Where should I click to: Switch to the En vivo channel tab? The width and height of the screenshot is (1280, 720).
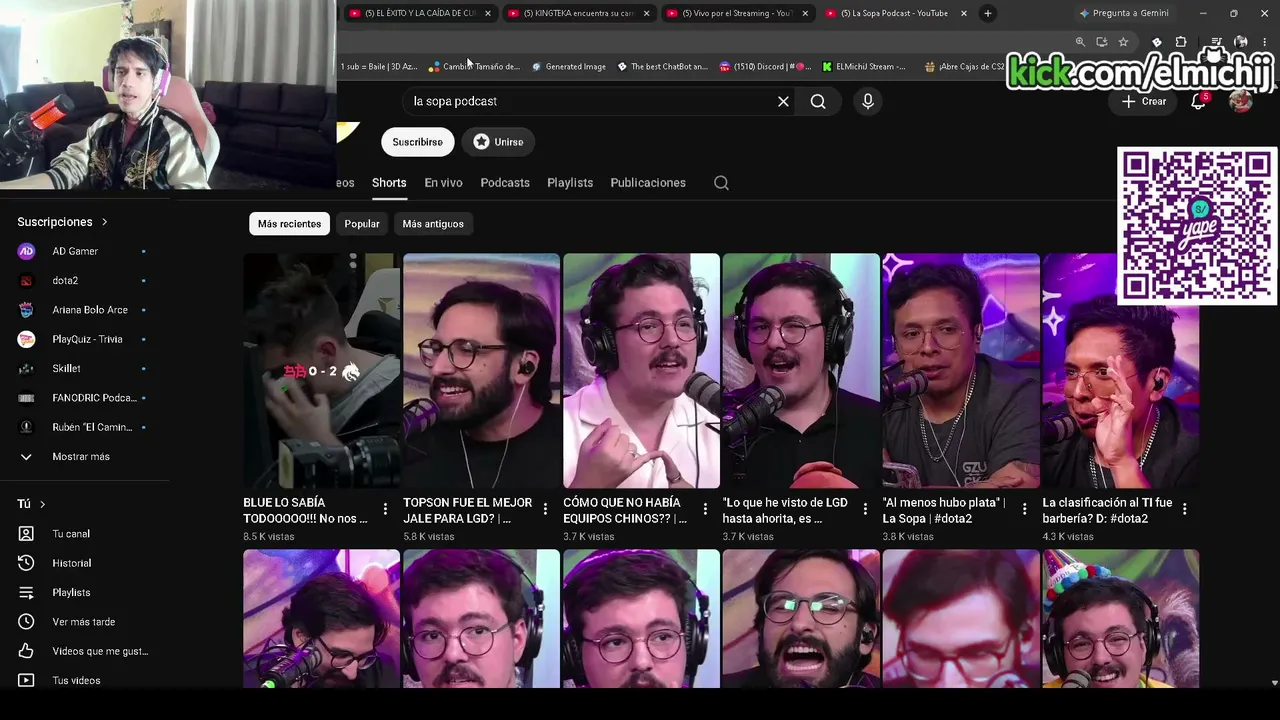[443, 183]
